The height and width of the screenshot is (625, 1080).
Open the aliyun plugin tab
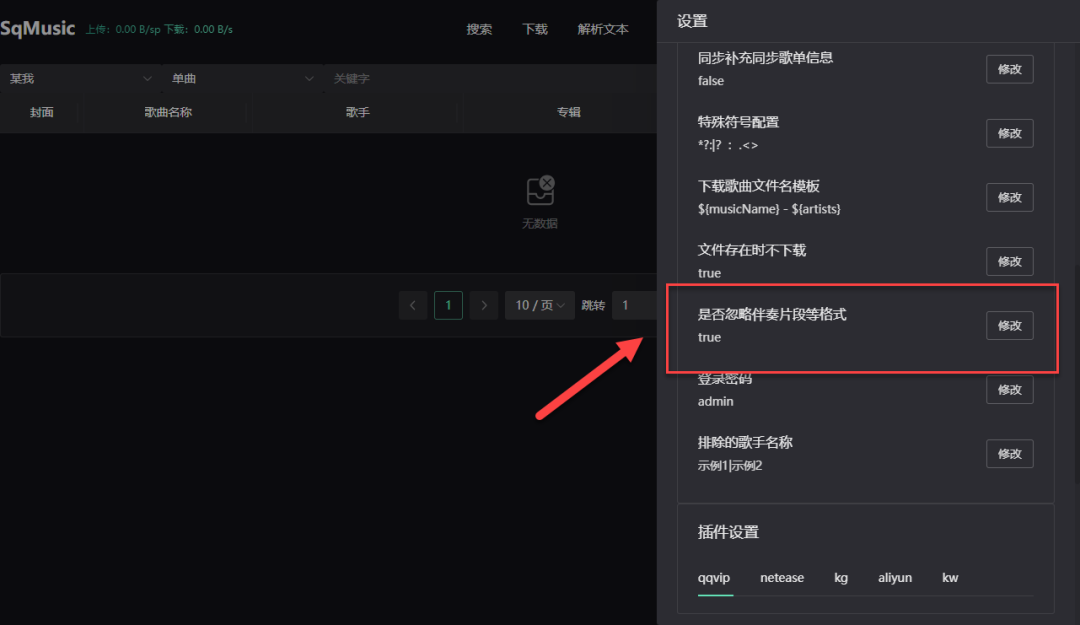[895, 578]
